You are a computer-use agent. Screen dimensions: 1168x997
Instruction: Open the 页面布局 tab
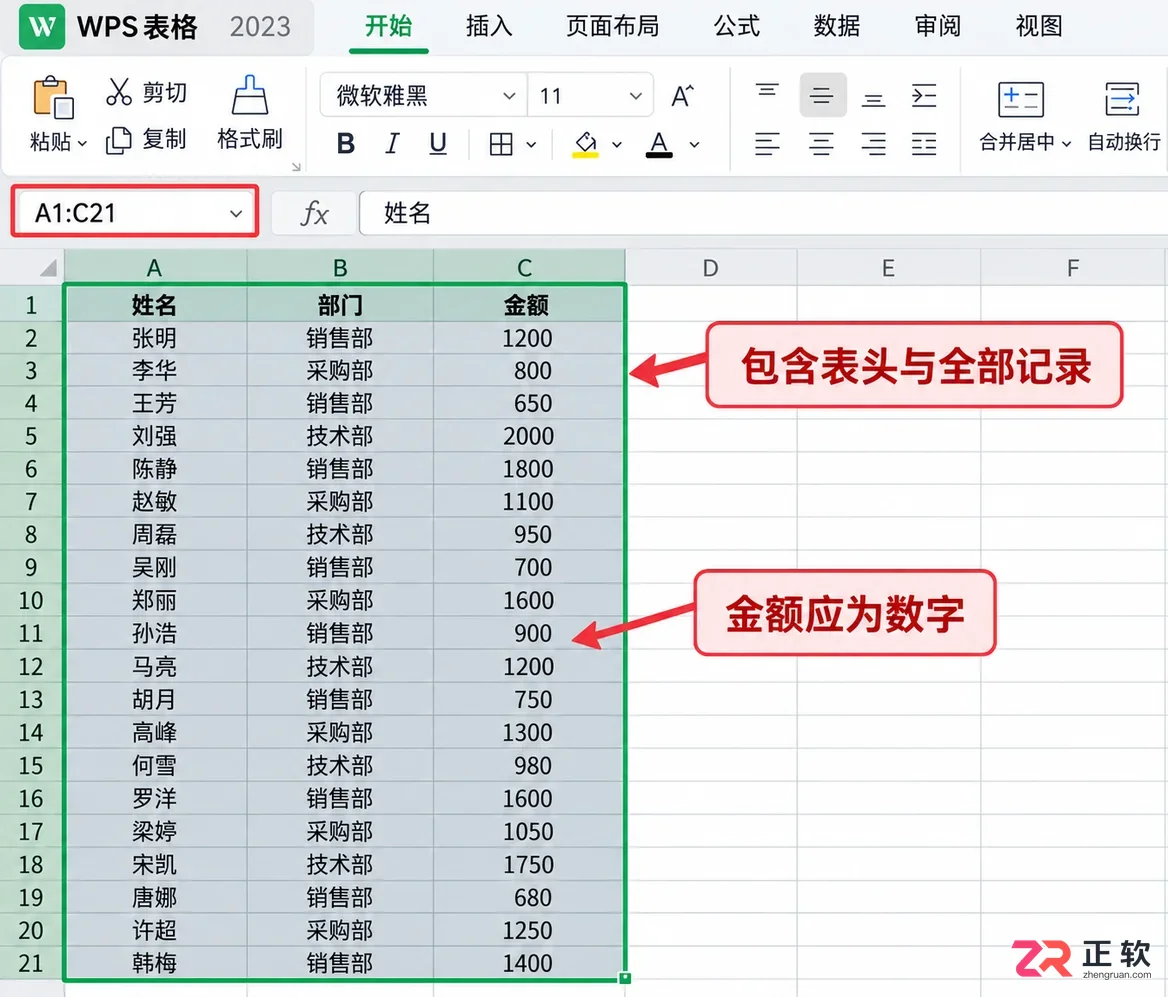612,26
